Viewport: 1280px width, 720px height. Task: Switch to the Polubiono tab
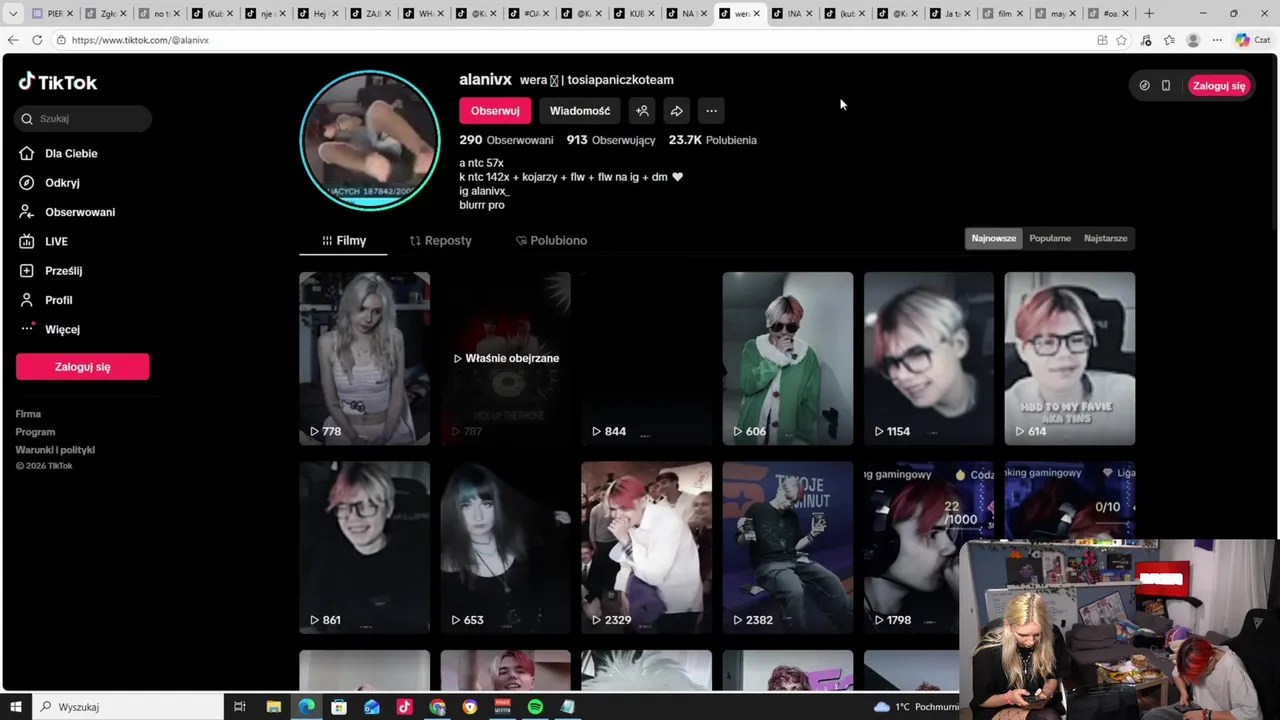click(x=551, y=241)
